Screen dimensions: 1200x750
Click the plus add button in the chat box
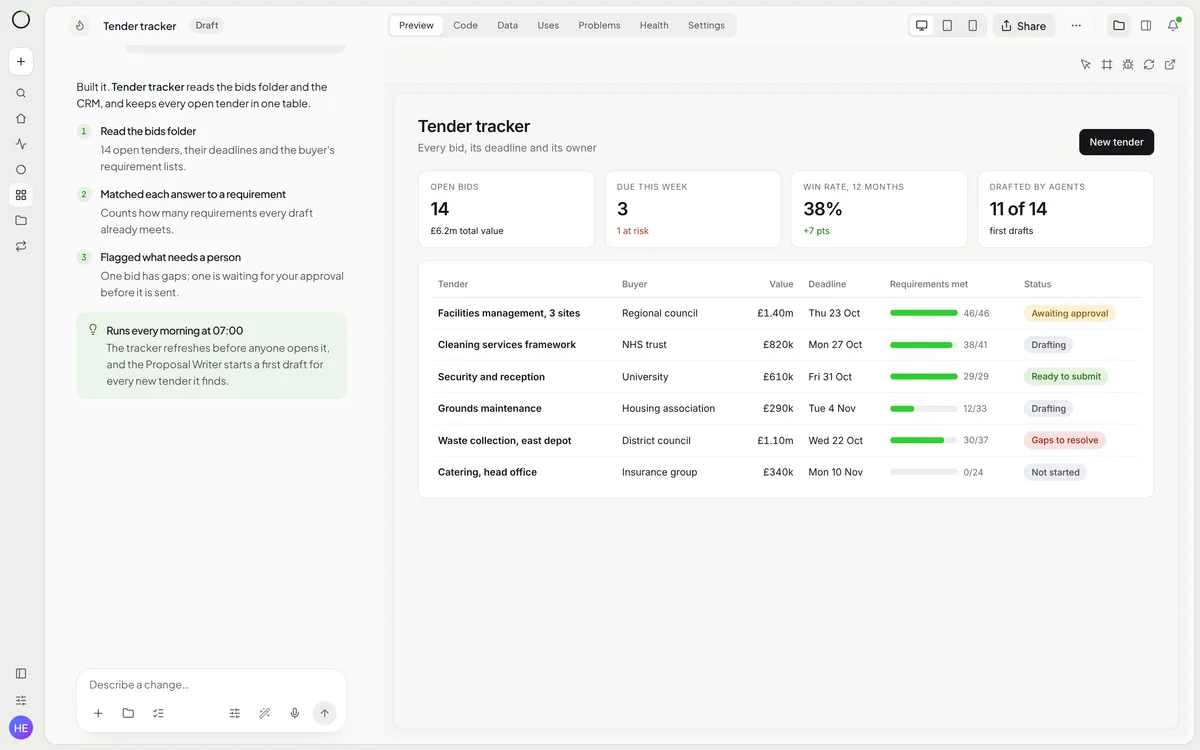point(98,713)
